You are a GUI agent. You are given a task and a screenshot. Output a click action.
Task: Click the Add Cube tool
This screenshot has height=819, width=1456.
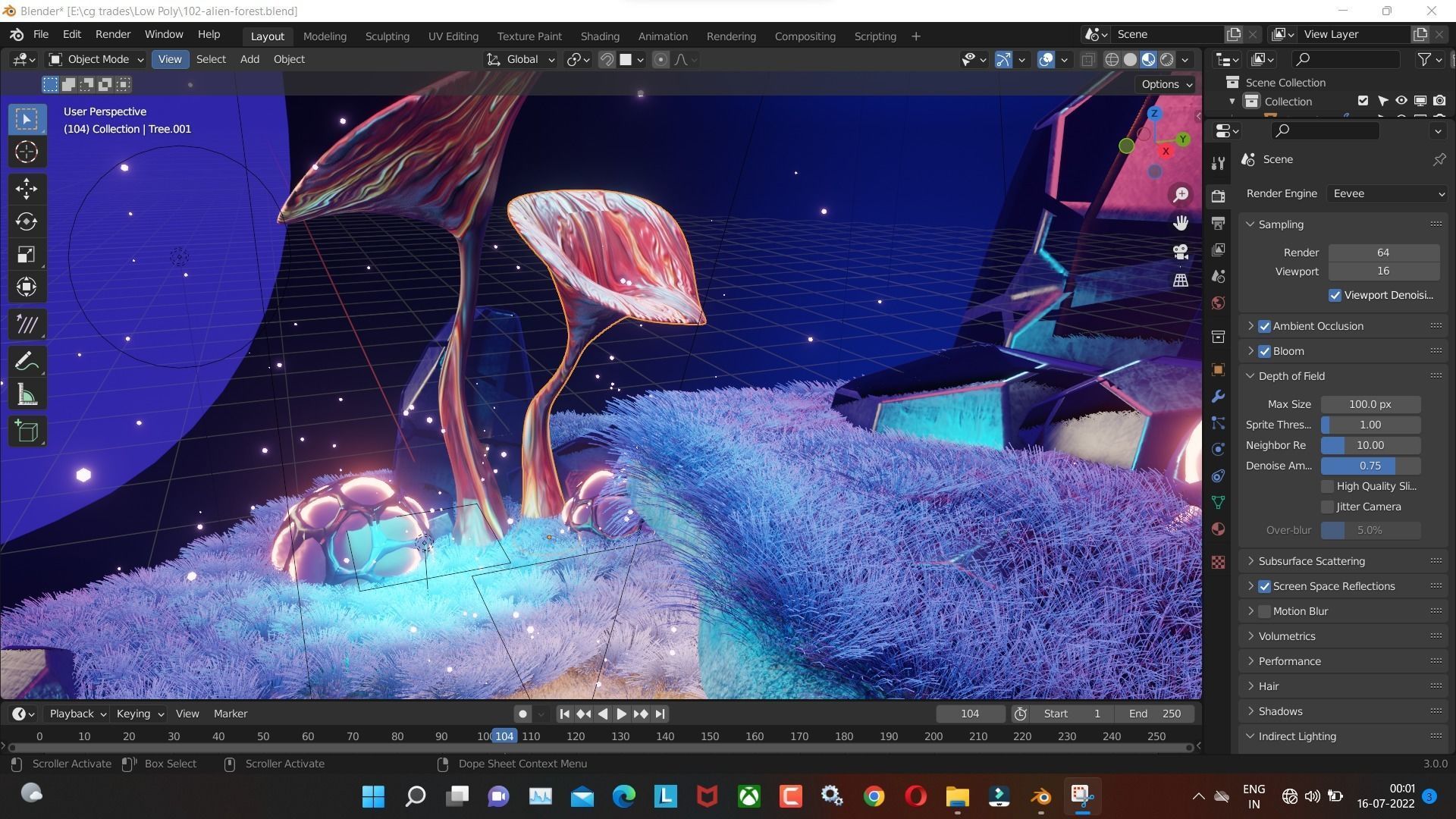click(27, 431)
